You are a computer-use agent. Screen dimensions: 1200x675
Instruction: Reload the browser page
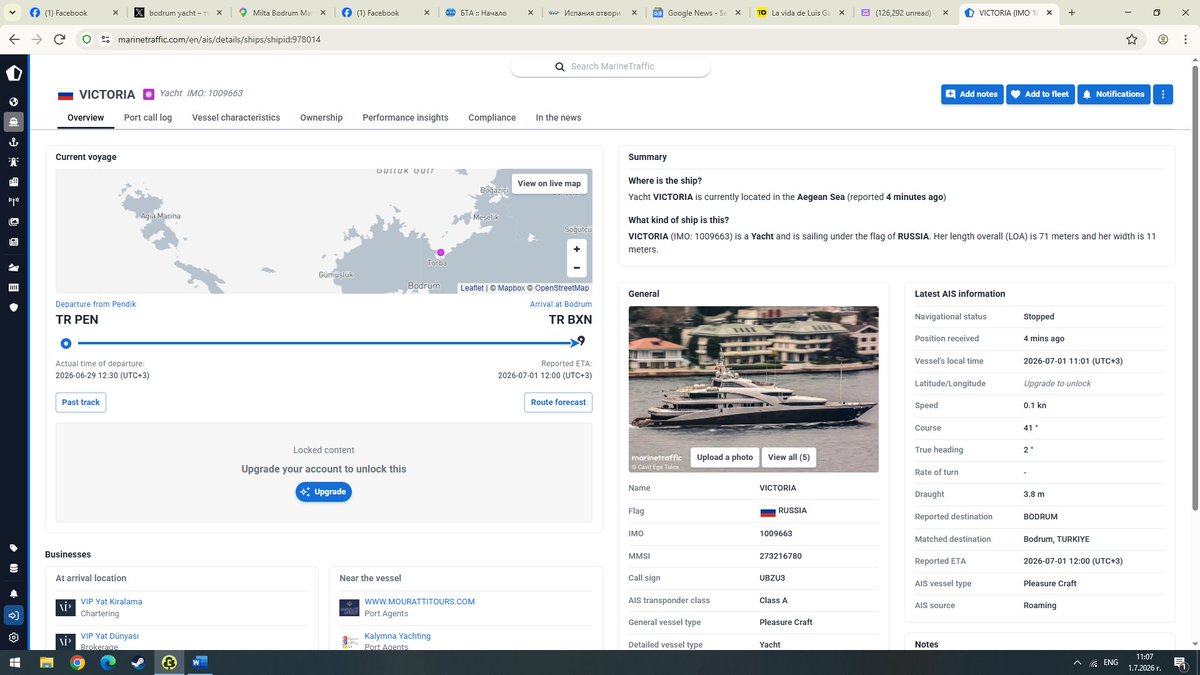coord(60,39)
